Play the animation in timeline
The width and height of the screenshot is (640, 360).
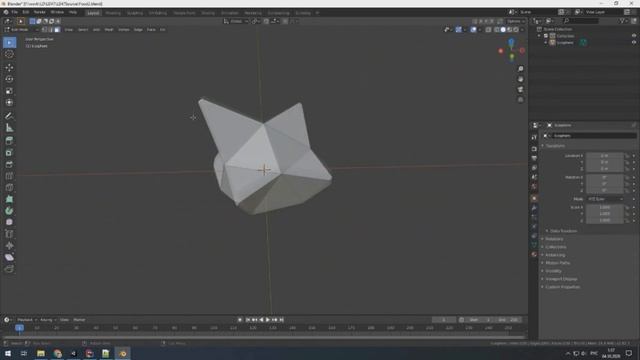coord(268,320)
